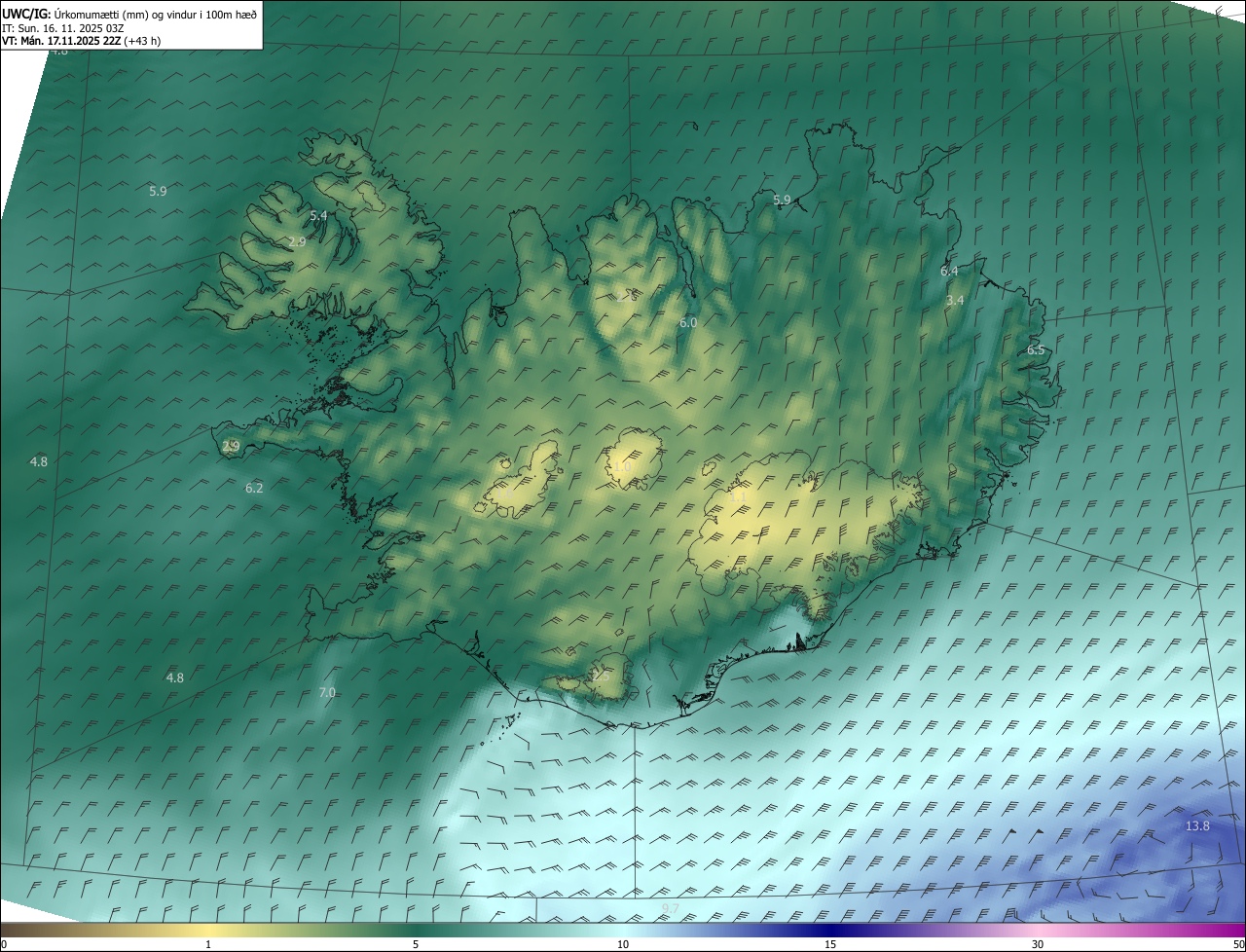Click the 3.4 value label
The width and height of the screenshot is (1246, 952).
(955, 300)
